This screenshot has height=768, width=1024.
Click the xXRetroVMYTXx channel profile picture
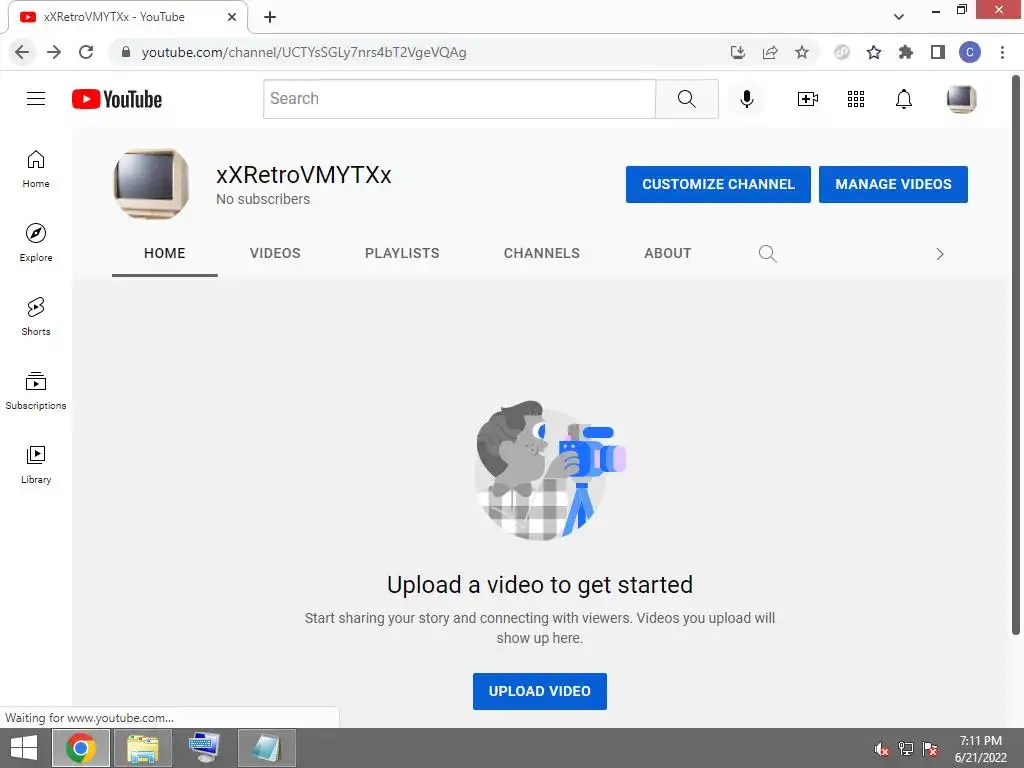151,184
